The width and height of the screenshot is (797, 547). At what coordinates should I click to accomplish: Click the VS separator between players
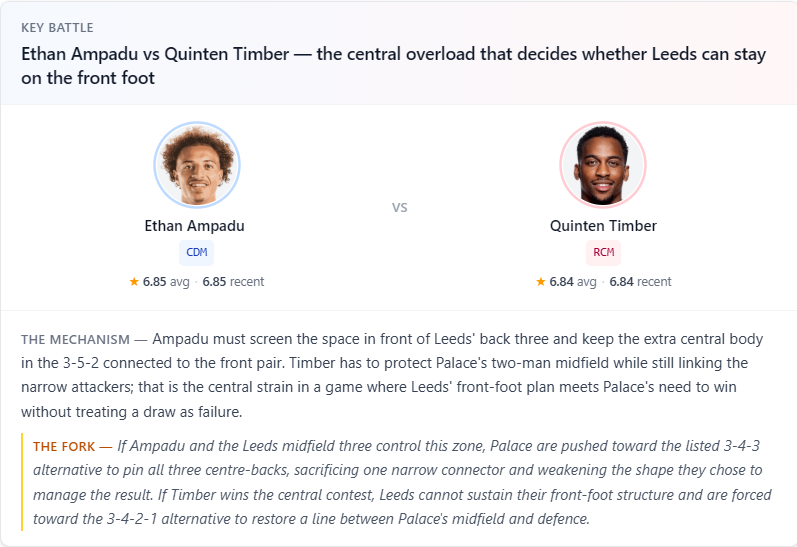[400, 207]
